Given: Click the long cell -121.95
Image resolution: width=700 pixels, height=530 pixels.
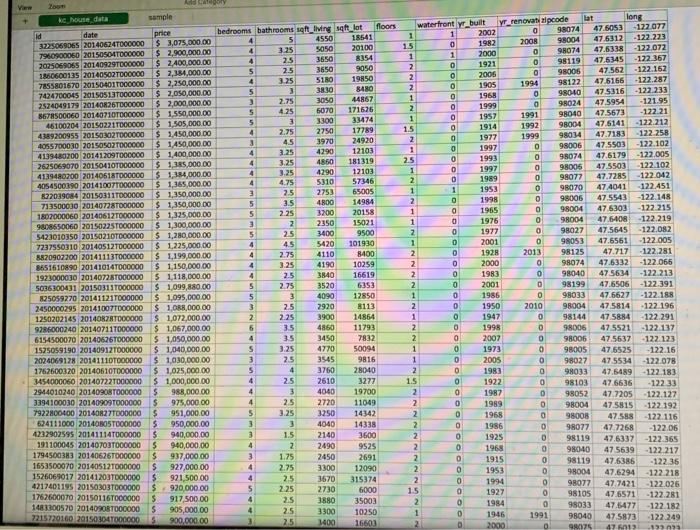Looking at the screenshot, I should click(x=648, y=100).
